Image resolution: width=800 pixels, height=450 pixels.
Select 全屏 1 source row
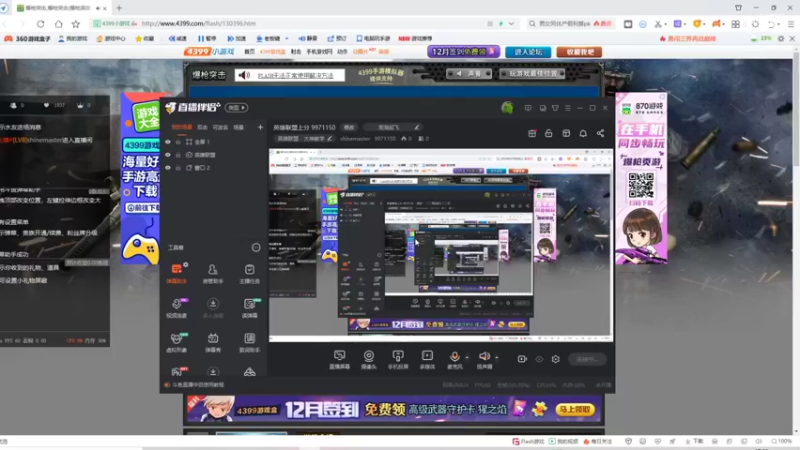tap(213, 142)
